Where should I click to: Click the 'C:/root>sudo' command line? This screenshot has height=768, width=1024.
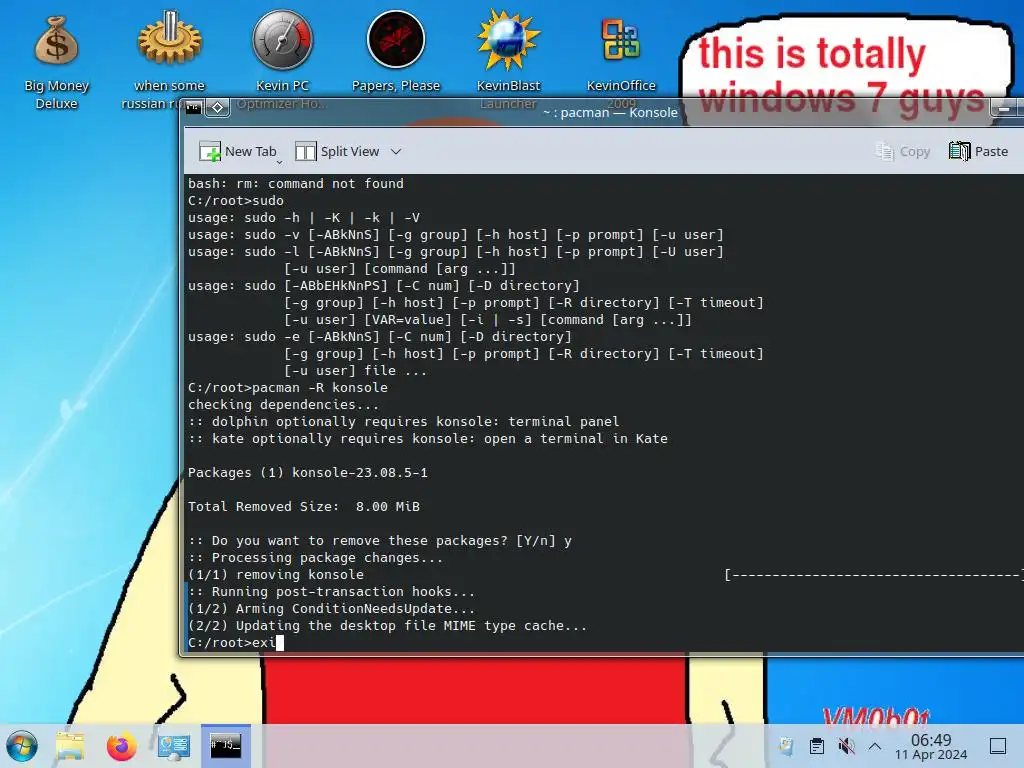(x=236, y=201)
